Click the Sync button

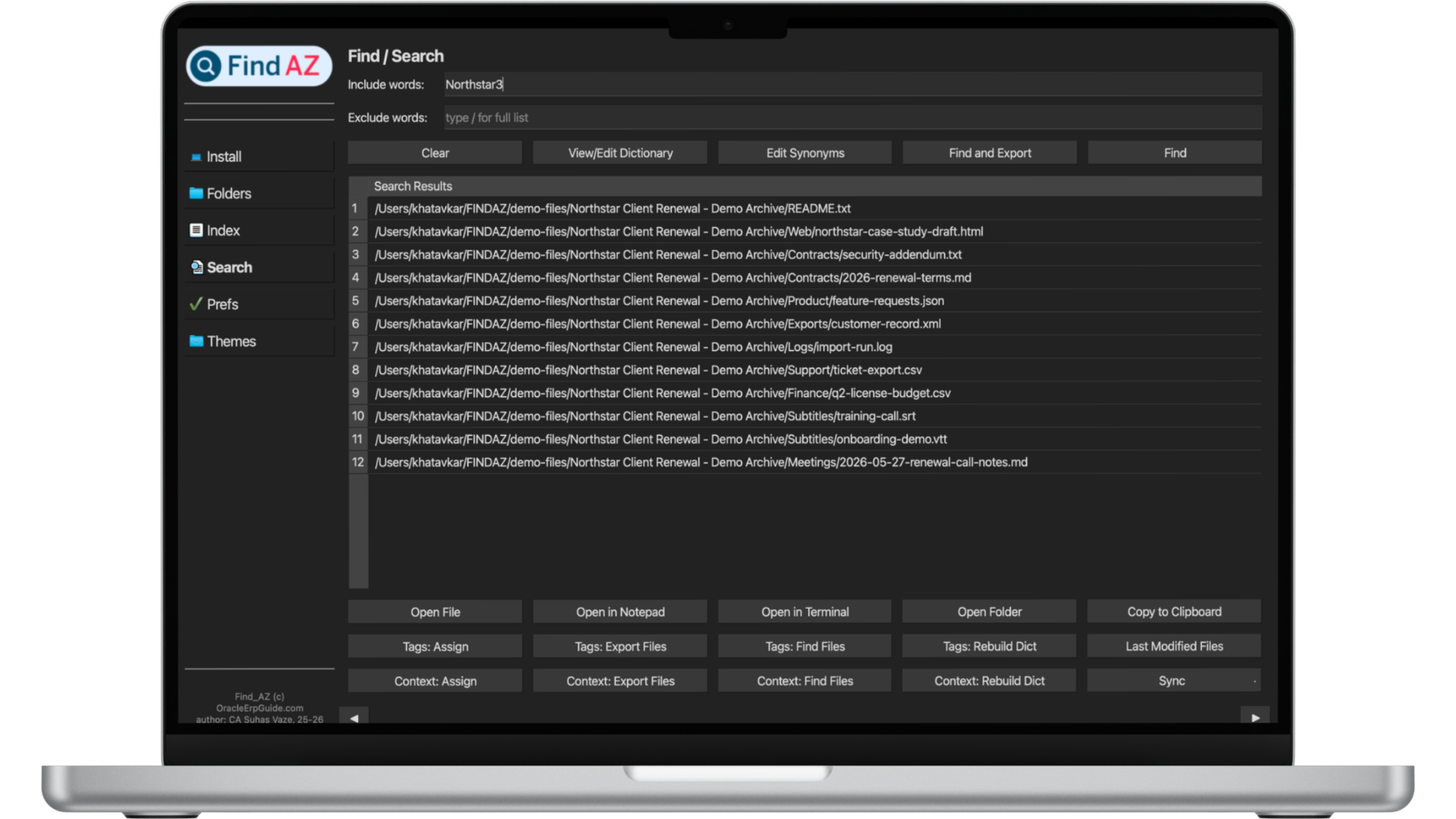(x=1174, y=680)
